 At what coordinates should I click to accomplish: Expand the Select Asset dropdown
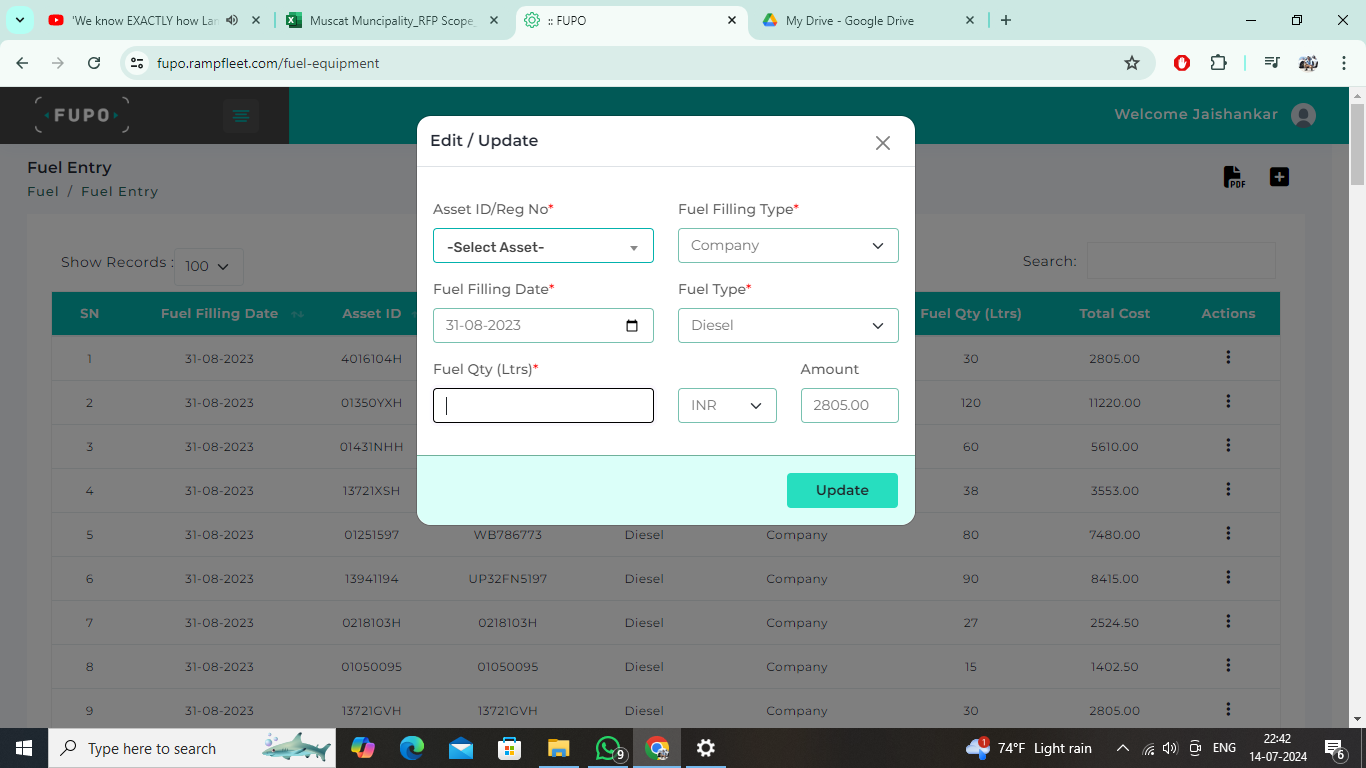coord(543,247)
